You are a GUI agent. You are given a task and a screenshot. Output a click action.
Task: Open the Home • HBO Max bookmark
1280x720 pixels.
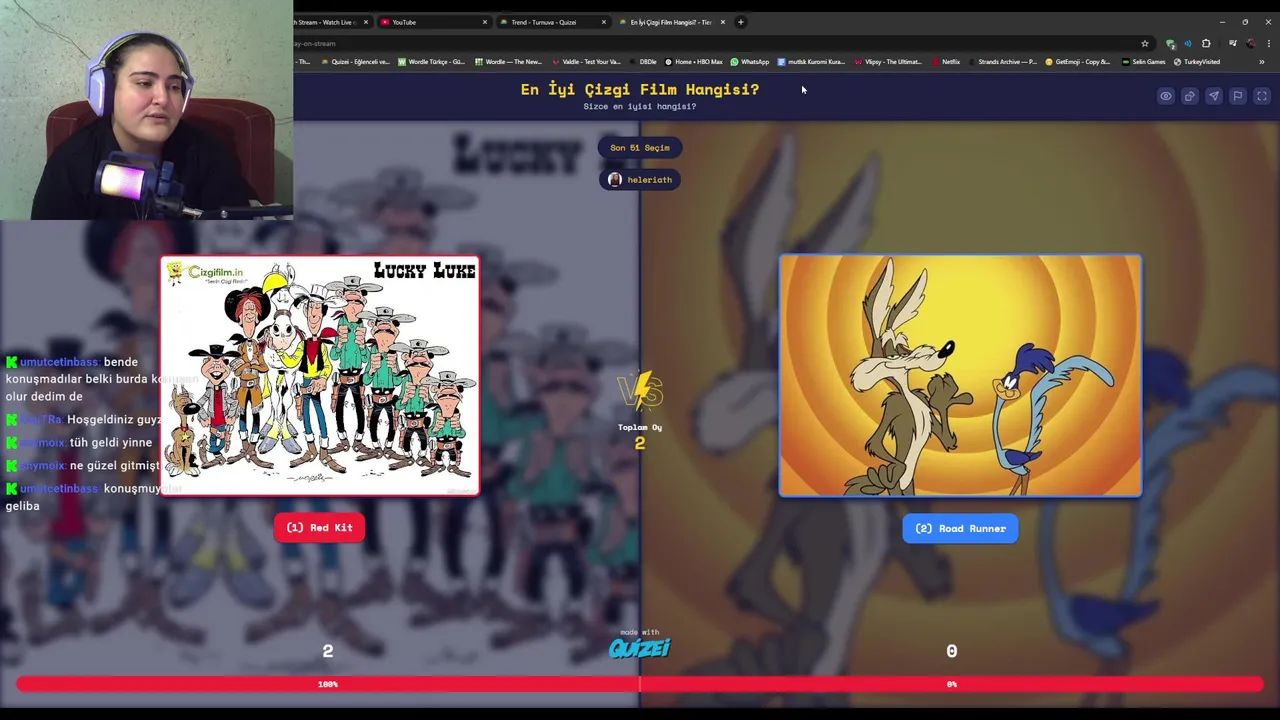[693, 62]
